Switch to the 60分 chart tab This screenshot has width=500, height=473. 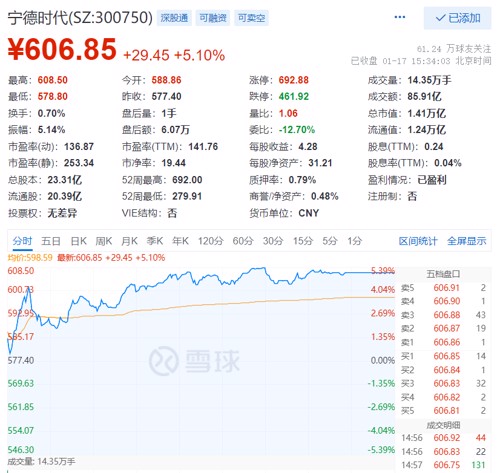[x=243, y=241]
